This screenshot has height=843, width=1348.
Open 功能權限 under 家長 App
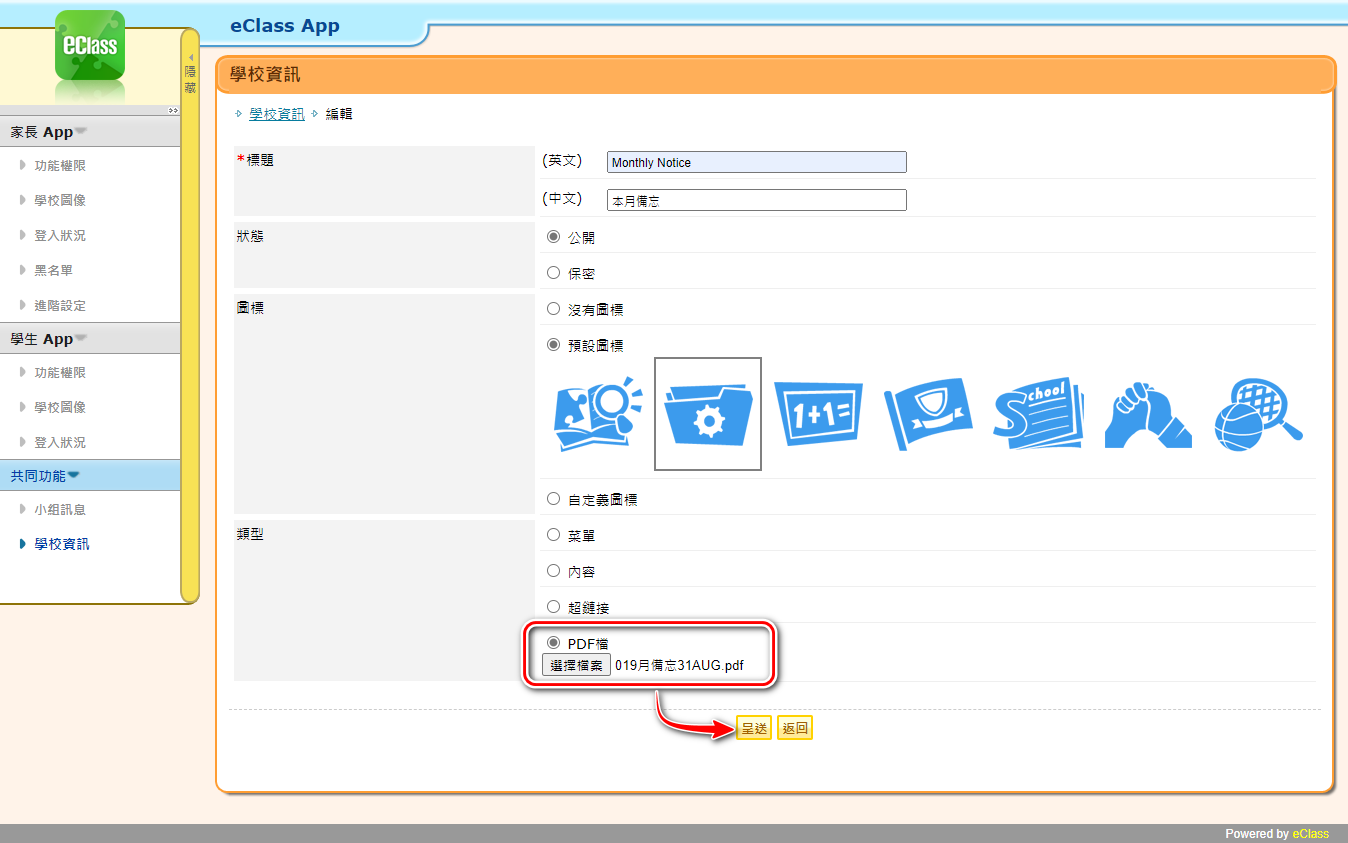[60, 166]
